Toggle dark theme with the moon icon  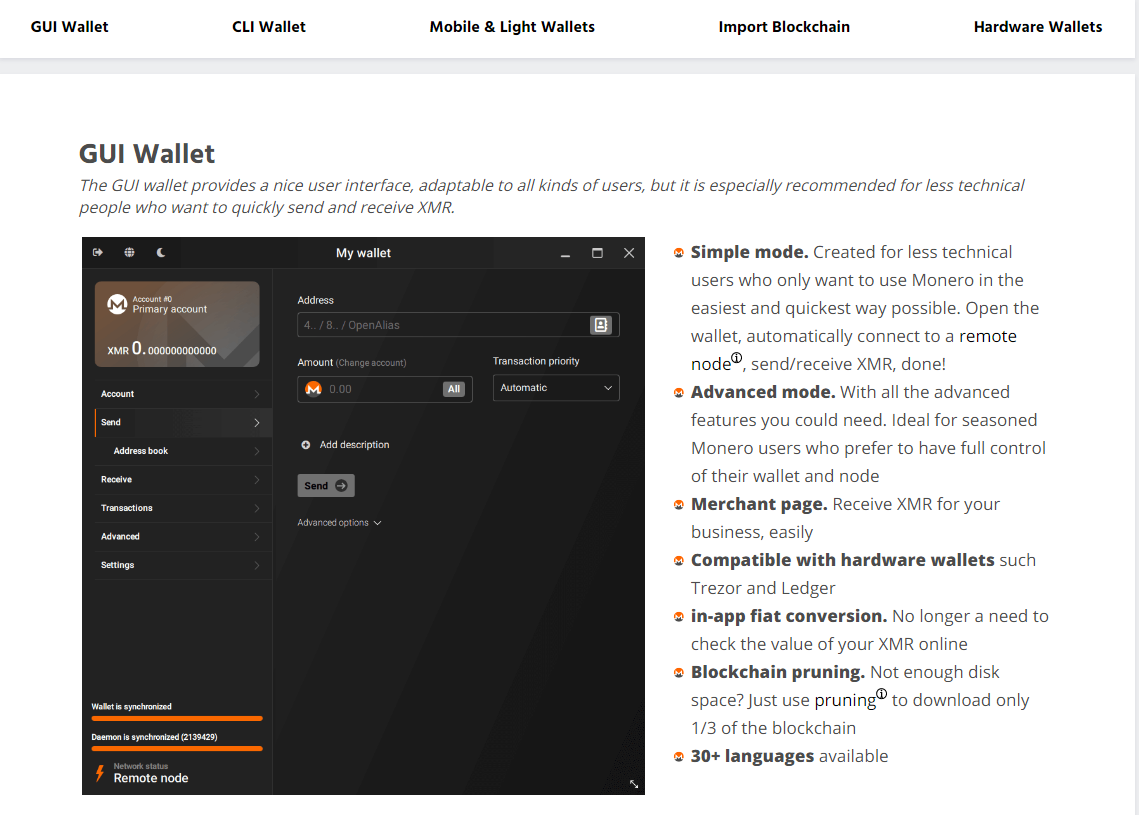click(161, 252)
